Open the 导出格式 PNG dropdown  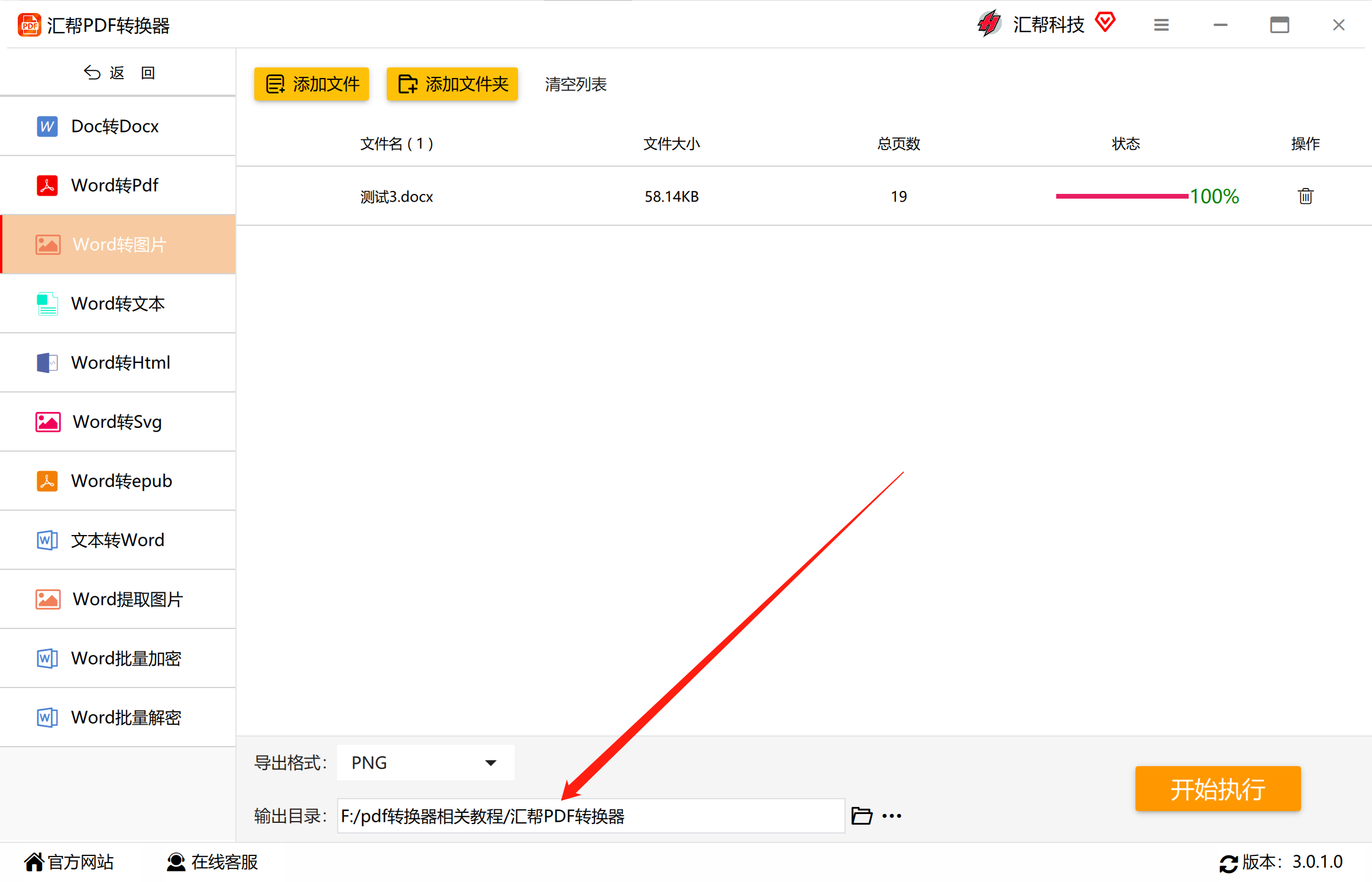[426, 763]
